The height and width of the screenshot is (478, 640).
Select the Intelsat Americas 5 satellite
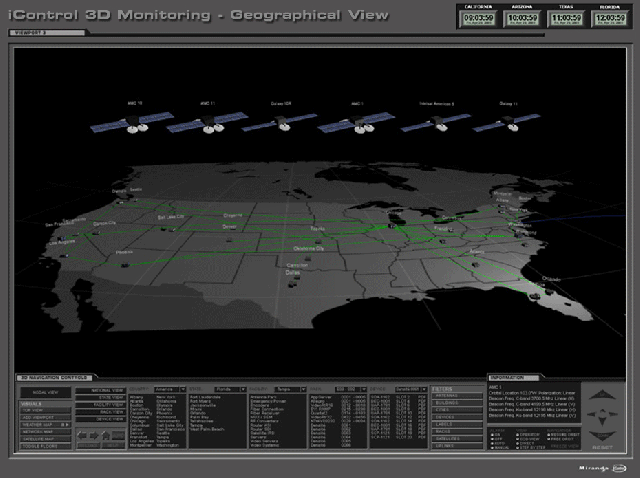[x=436, y=122]
